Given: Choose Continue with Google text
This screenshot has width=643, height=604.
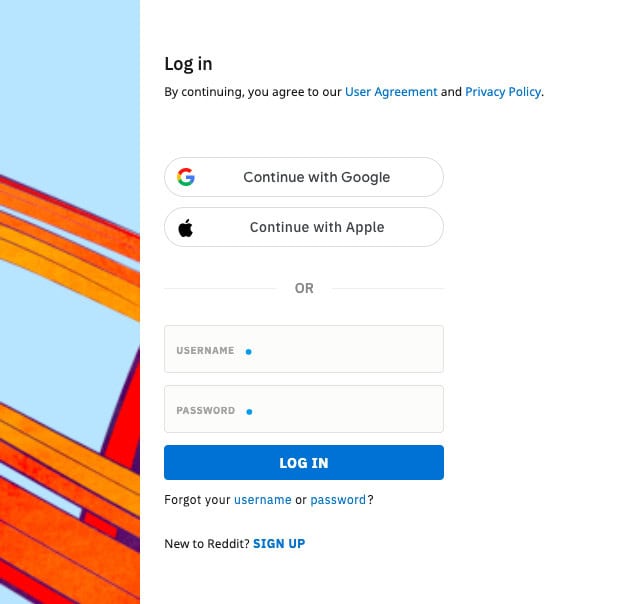Looking at the screenshot, I should [x=317, y=177].
